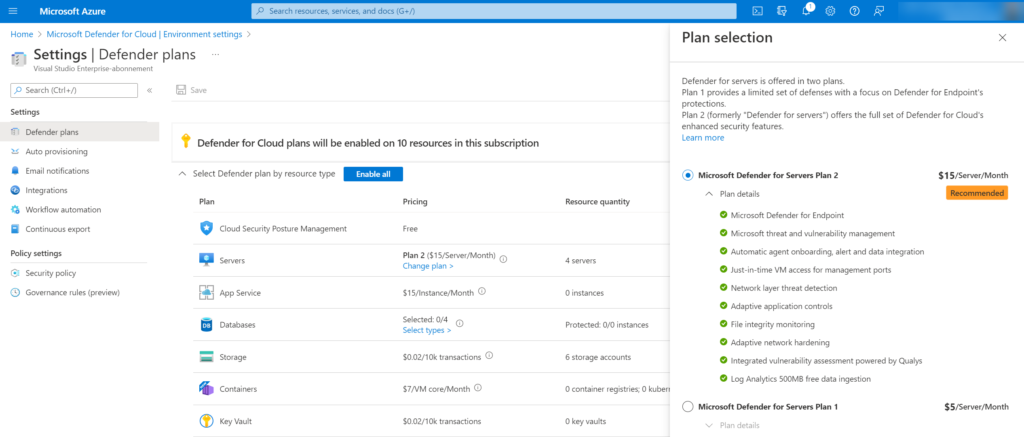Click the info icon next to Containers pricing
Image resolution: width=1024 pixels, height=437 pixels.
(x=477, y=388)
